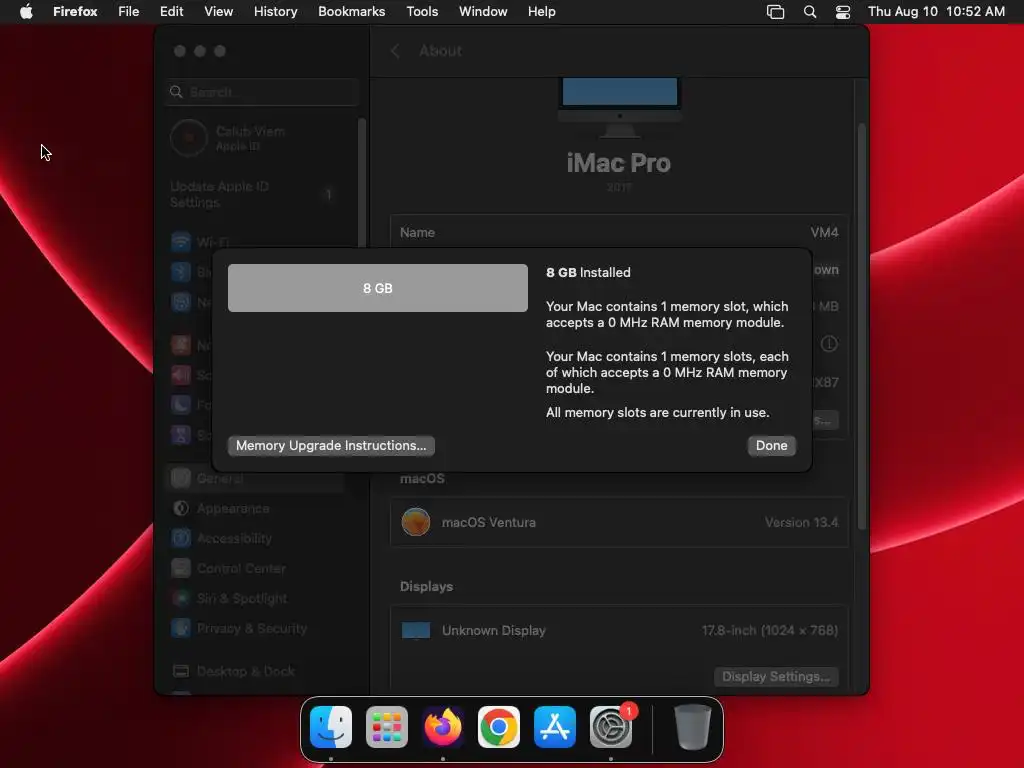This screenshot has width=1024, height=768.
Task: Select Desktop & Dock in the sidebar
Action: (x=255, y=671)
